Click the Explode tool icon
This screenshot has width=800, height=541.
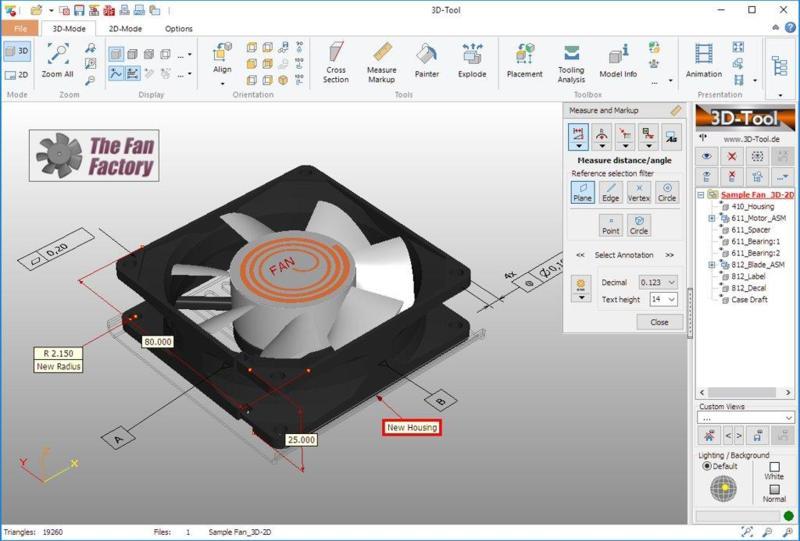(472, 61)
